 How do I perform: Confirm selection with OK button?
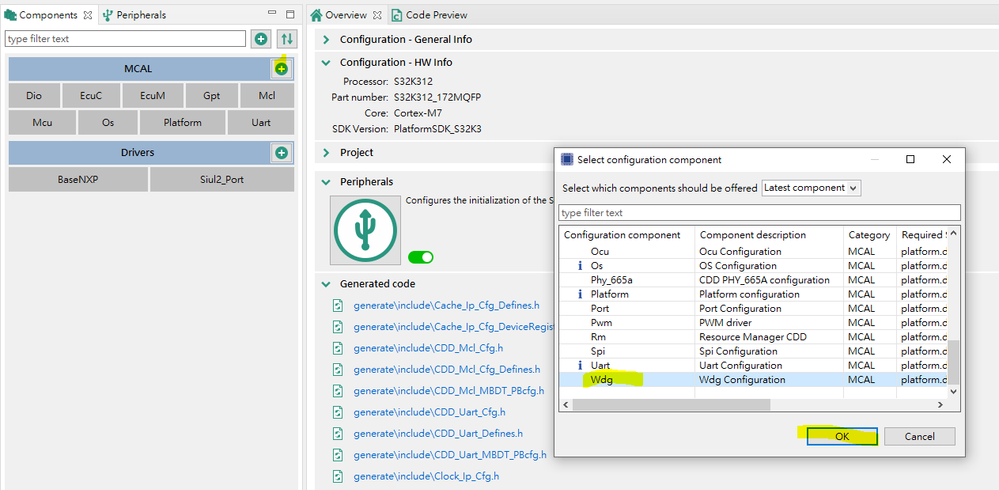pos(842,436)
